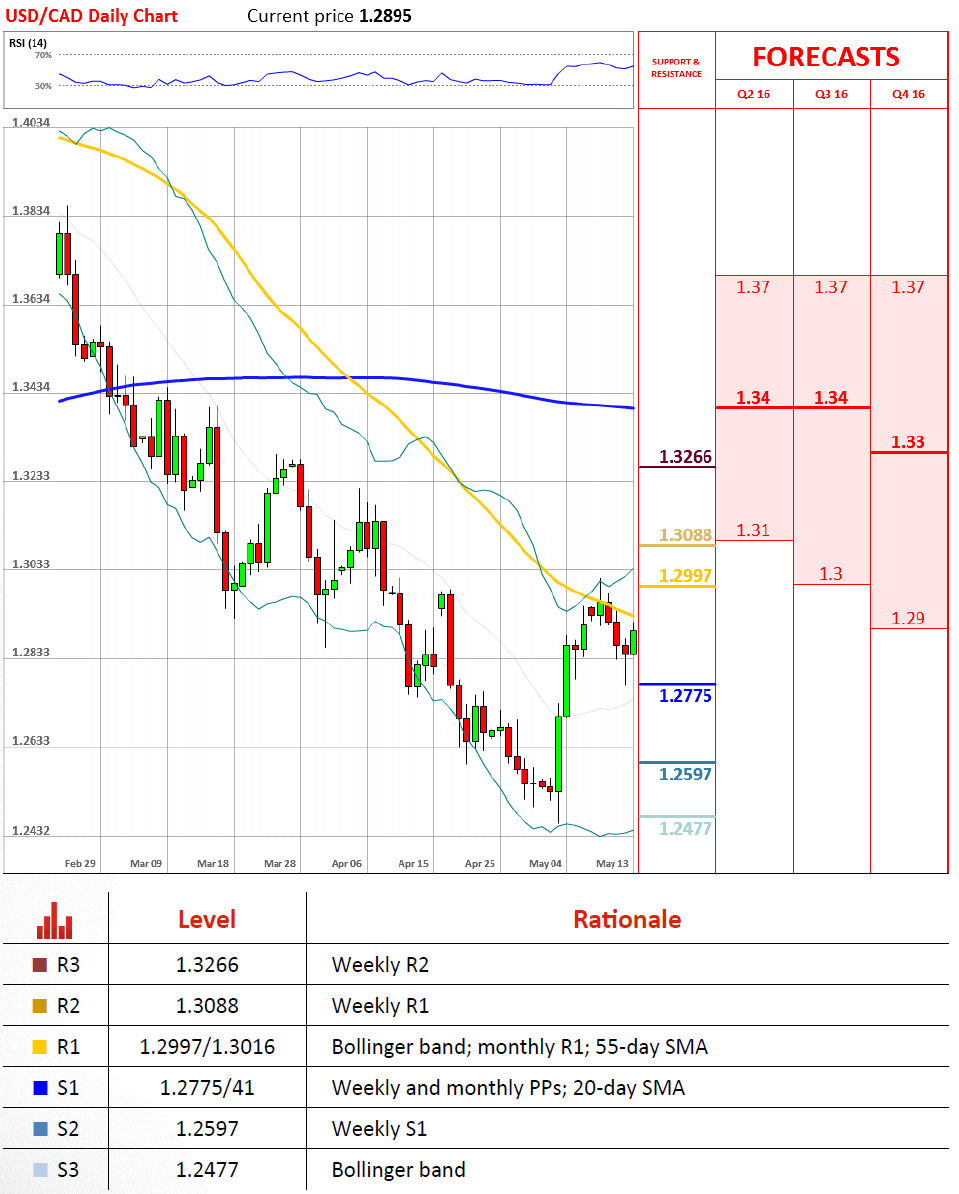The height and width of the screenshot is (1194, 959).
Task: Click the R2 row label
Action: [x=69, y=1006]
